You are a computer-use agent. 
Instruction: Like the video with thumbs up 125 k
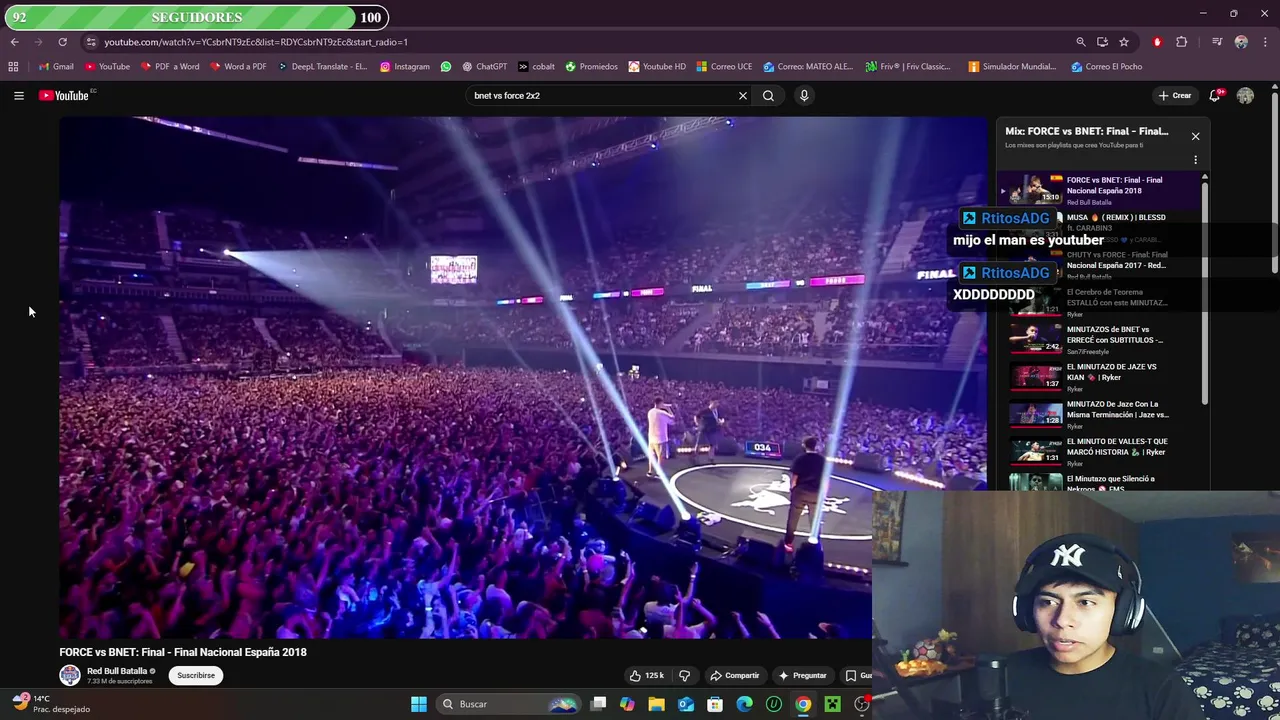pyautogui.click(x=646, y=676)
